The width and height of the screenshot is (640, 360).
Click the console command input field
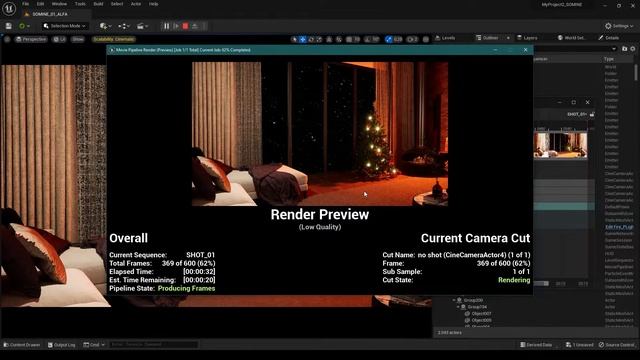pyautogui.click(x=154, y=345)
